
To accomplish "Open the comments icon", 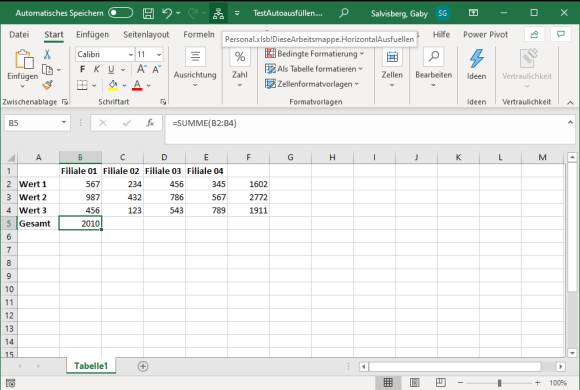I will tap(561, 34).
